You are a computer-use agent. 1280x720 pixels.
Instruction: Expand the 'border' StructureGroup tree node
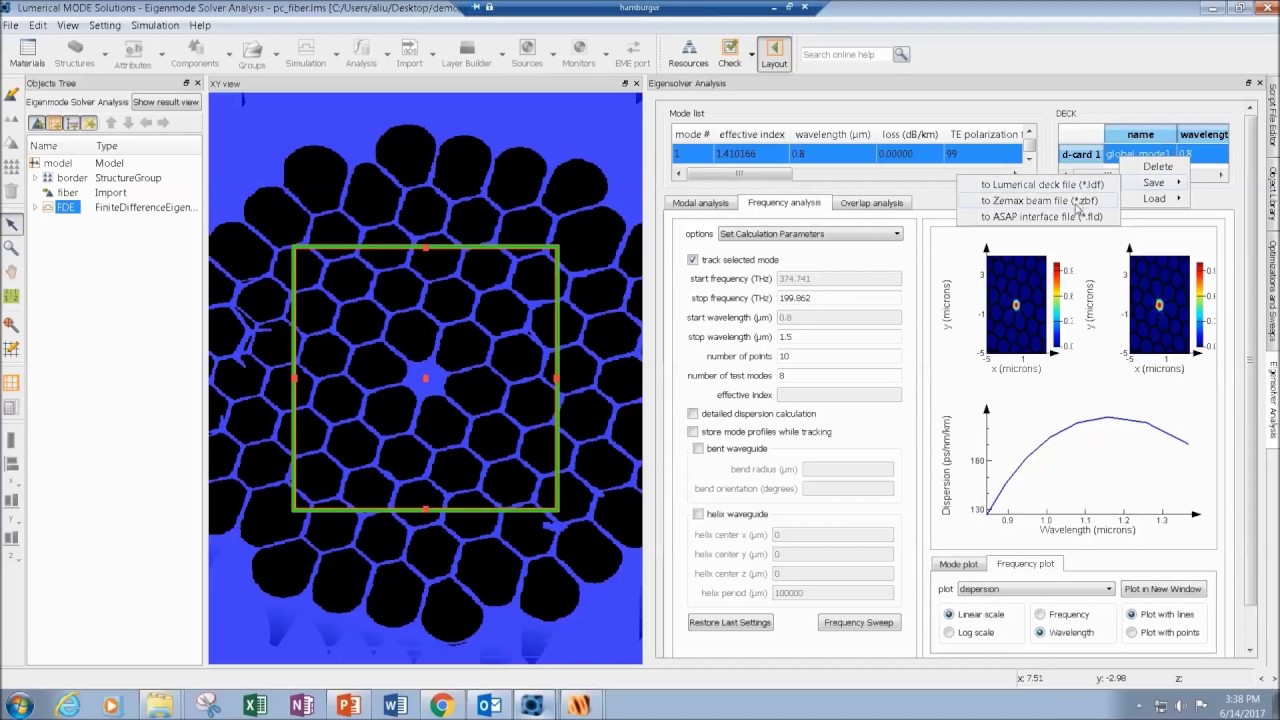[35, 178]
